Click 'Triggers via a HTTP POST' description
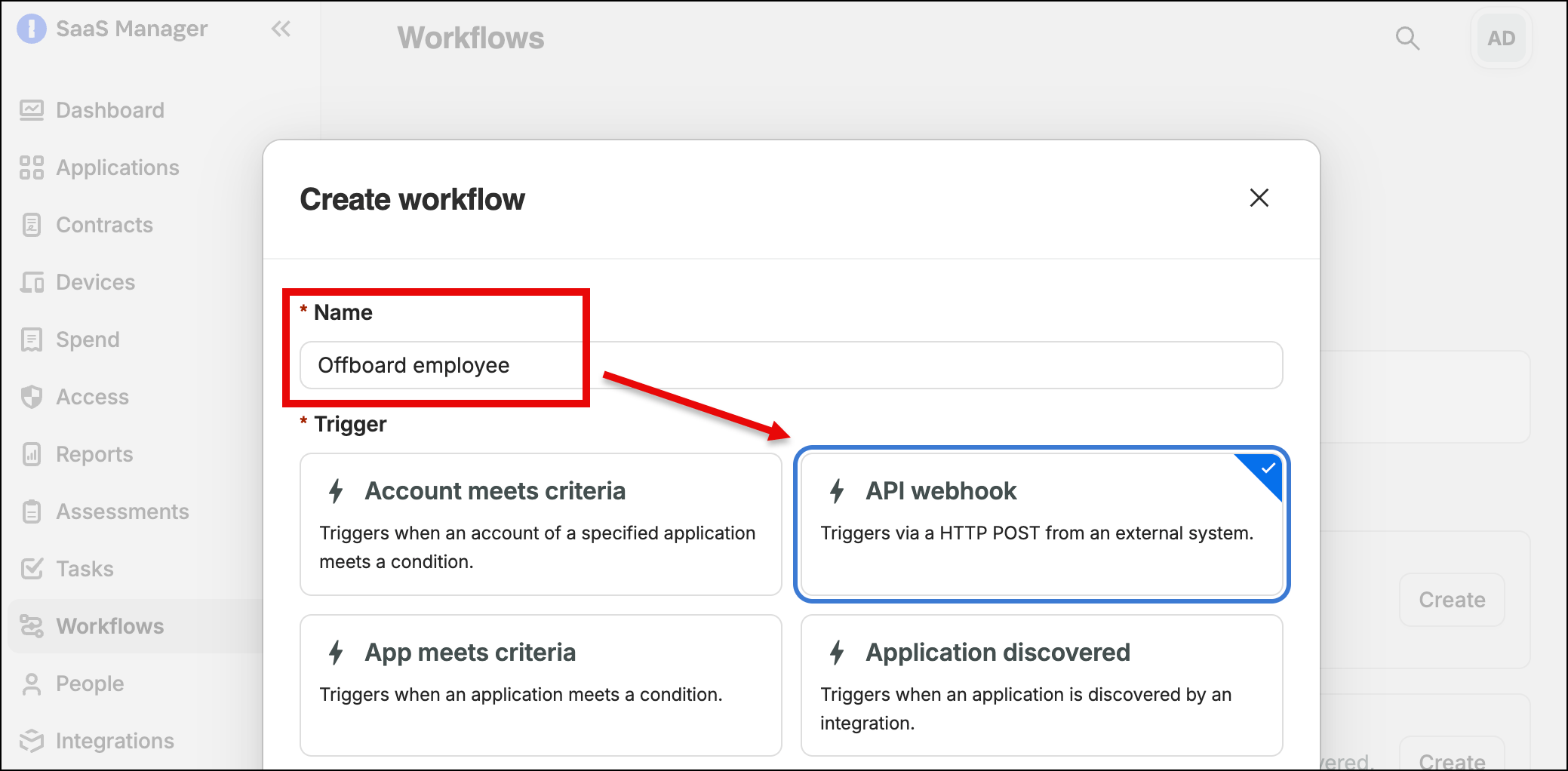This screenshot has height=771, width=1568. pyautogui.click(x=1037, y=533)
